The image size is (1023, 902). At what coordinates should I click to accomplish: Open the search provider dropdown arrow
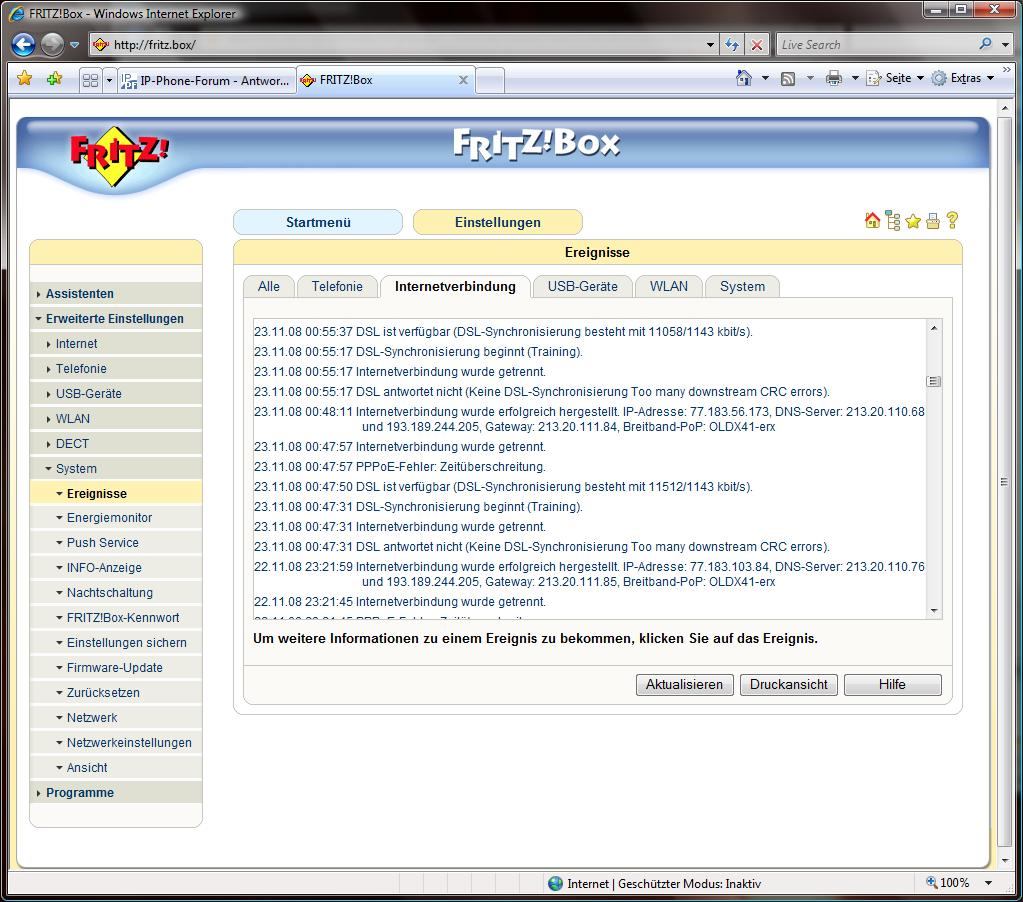coord(1005,45)
